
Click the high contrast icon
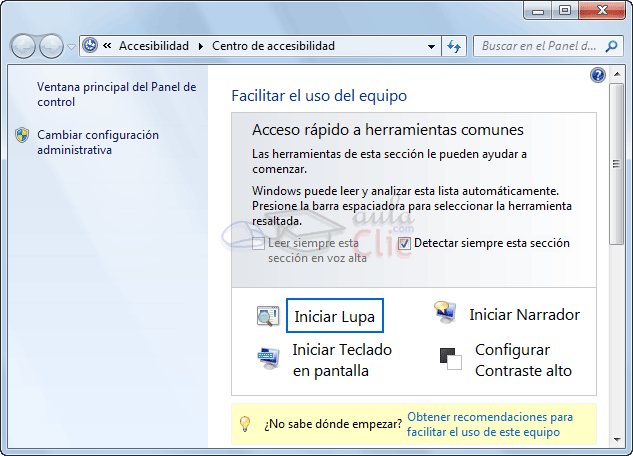point(450,359)
